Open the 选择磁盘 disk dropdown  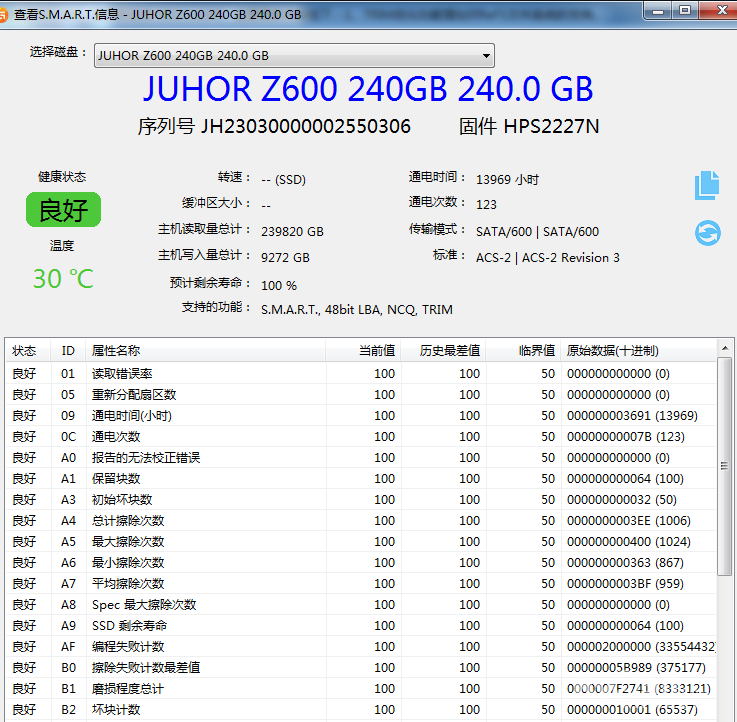click(x=294, y=56)
